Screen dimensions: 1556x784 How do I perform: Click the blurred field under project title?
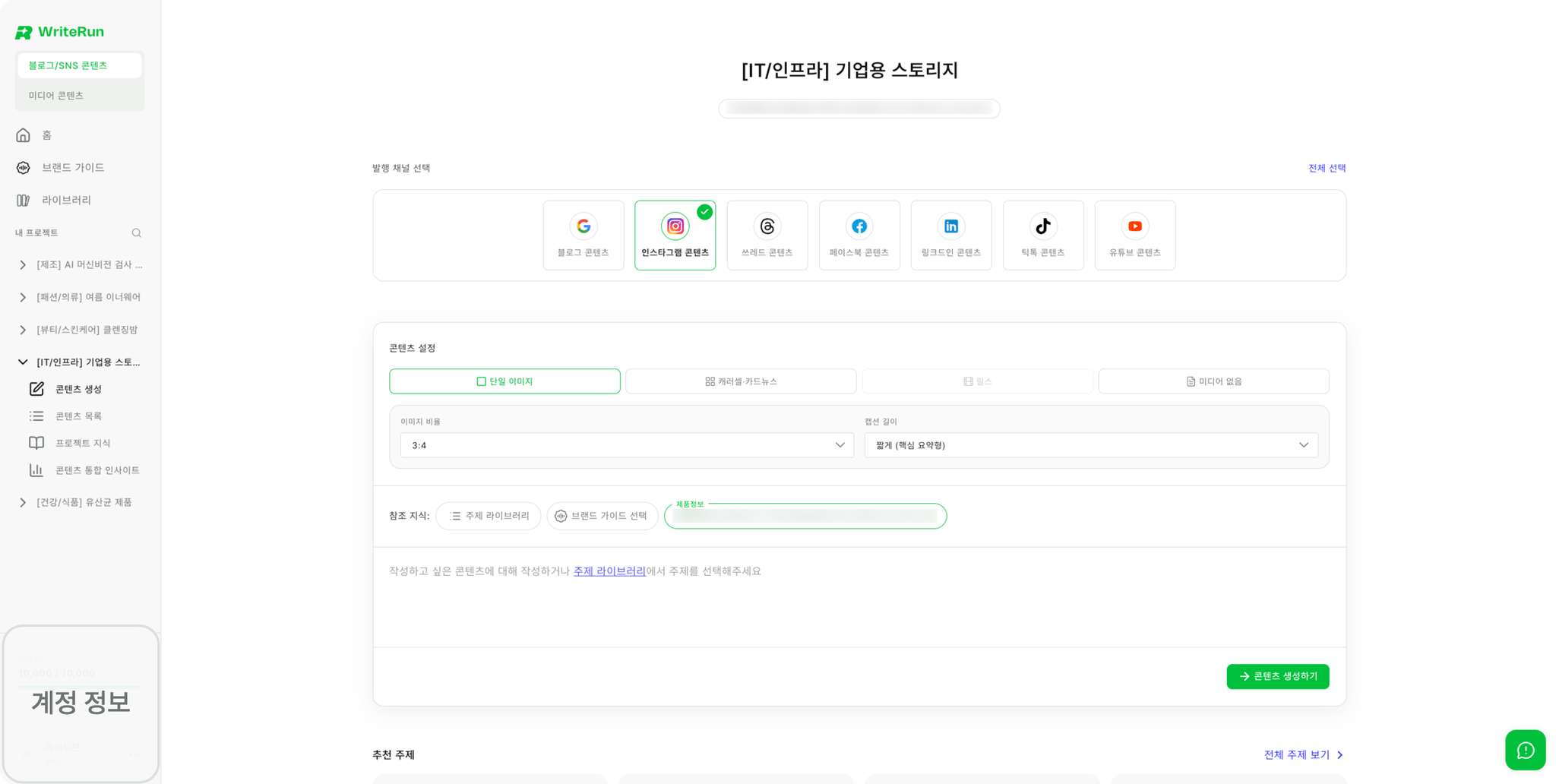click(859, 109)
